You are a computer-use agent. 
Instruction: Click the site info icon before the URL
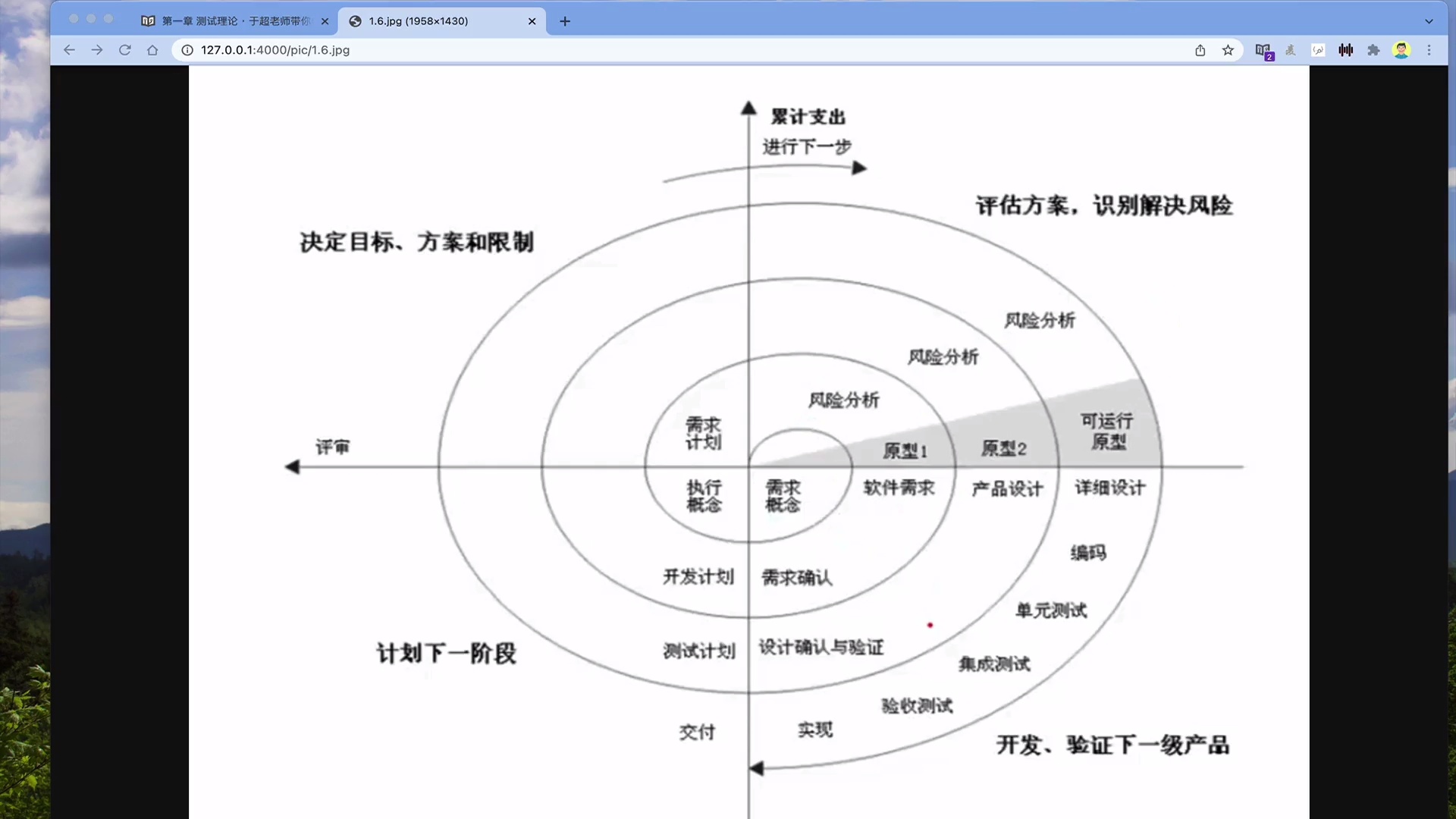(x=186, y=50)
